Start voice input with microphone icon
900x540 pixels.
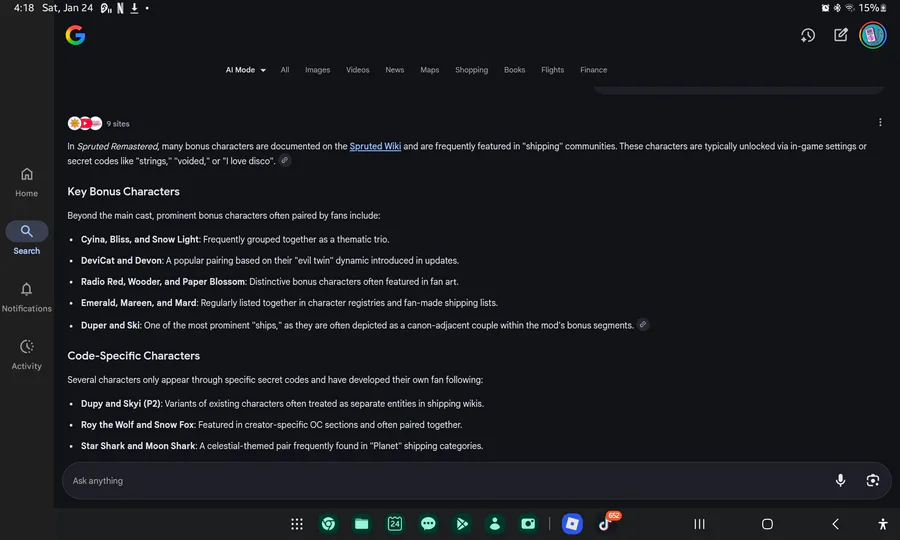(x=840, y=481)
